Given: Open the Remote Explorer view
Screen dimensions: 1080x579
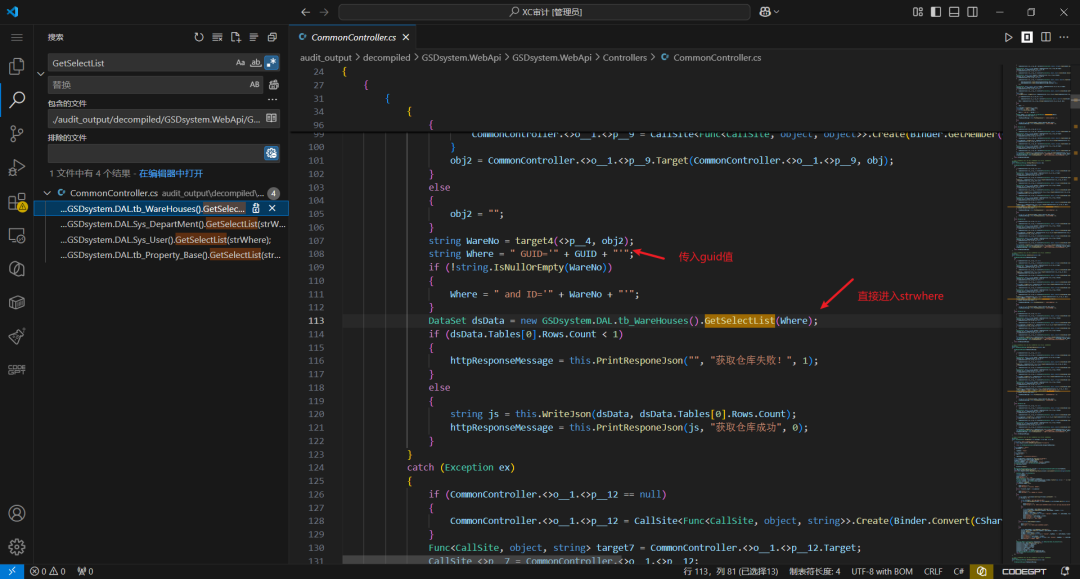Looking at the screenshot, I should click(17, 235).
